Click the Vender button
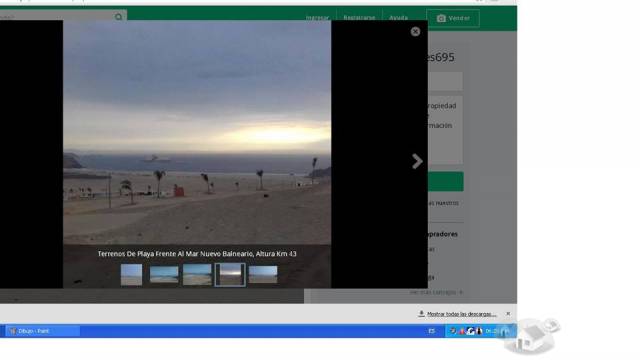Screen dimensions: 640x361 click(453, 18)
